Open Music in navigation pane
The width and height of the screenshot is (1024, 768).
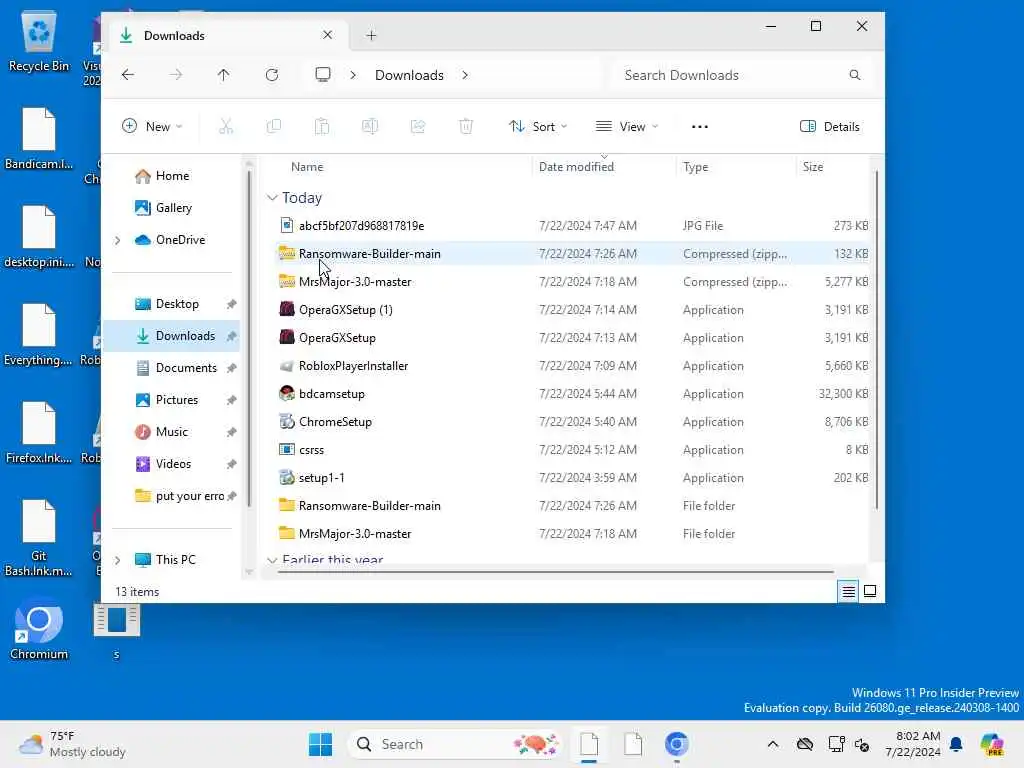tap(172, 432)
